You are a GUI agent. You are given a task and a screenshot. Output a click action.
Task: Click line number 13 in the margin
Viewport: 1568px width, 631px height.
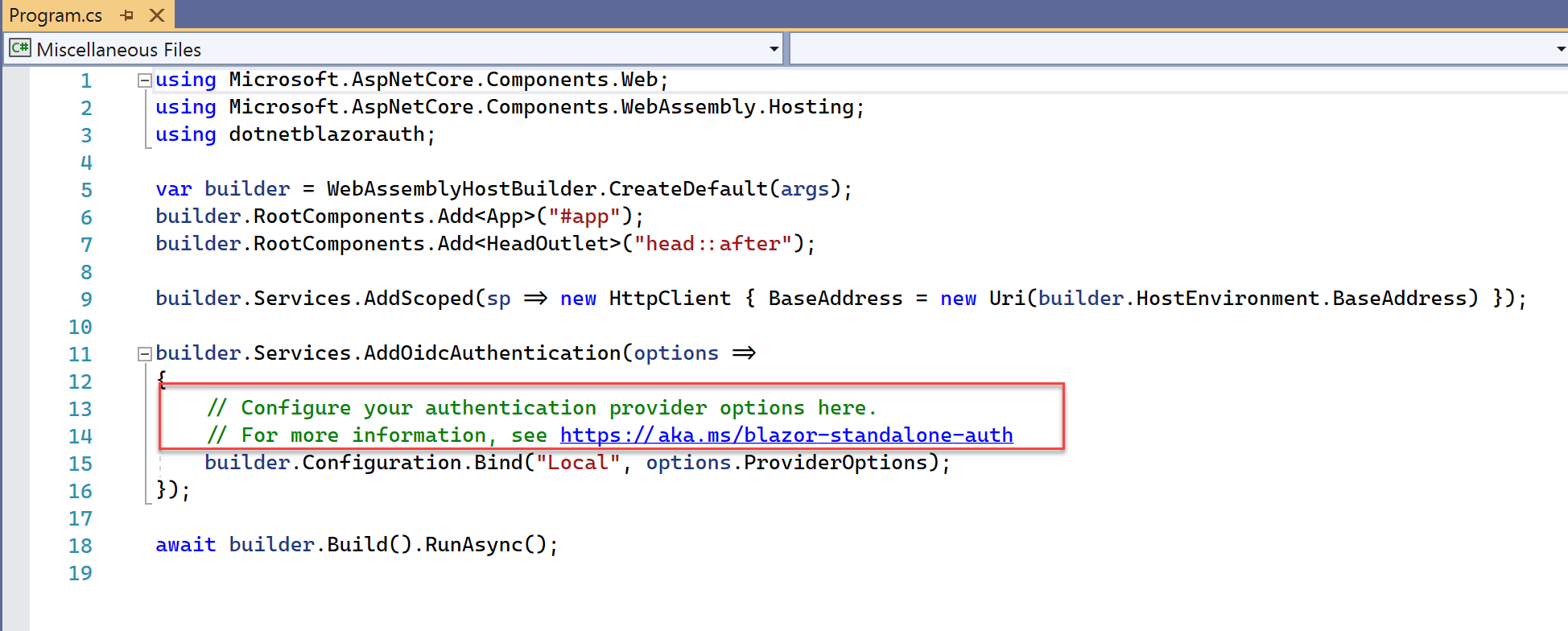pyautogui.click(x=80, y=409)
